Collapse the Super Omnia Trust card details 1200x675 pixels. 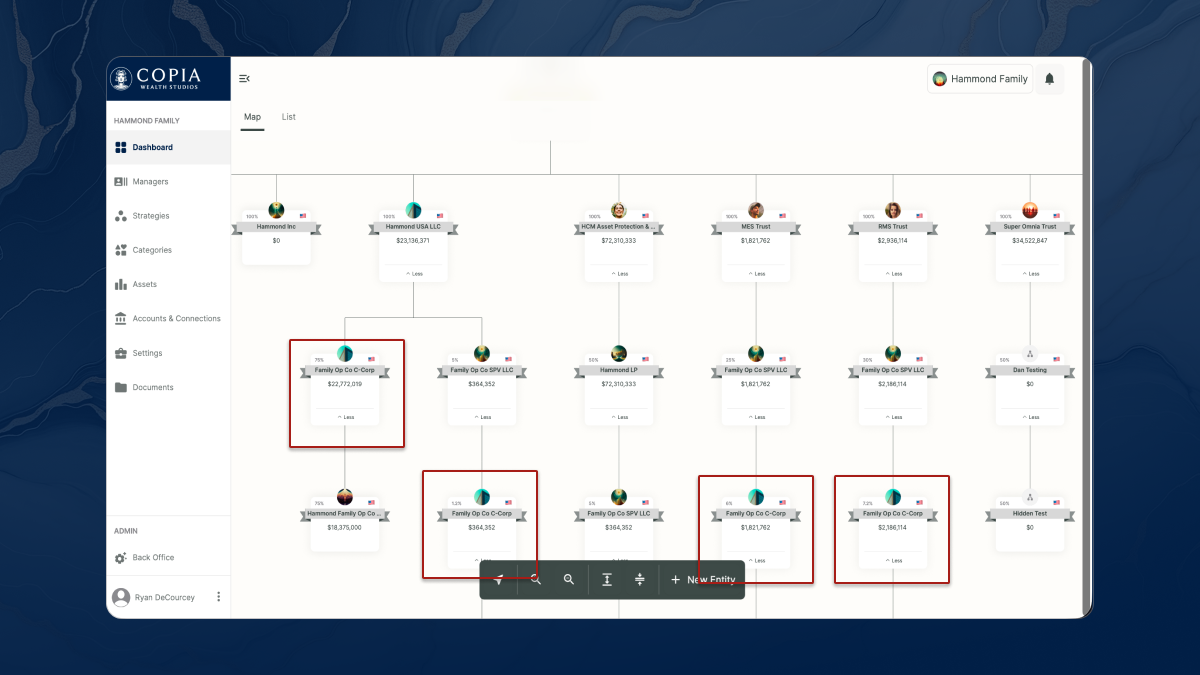point(1029,273)
